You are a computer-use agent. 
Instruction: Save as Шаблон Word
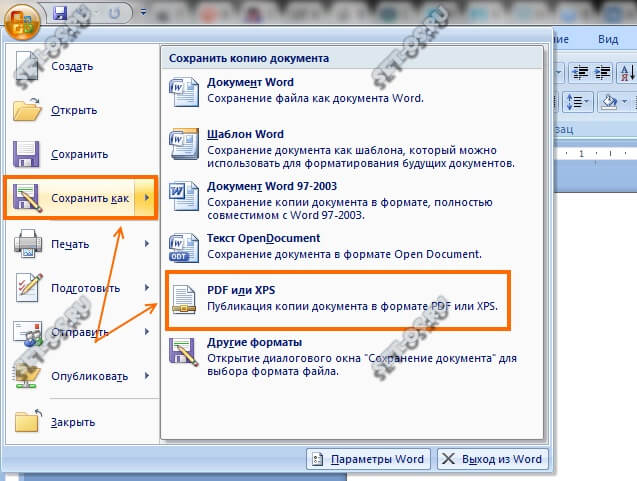(352, 148)
